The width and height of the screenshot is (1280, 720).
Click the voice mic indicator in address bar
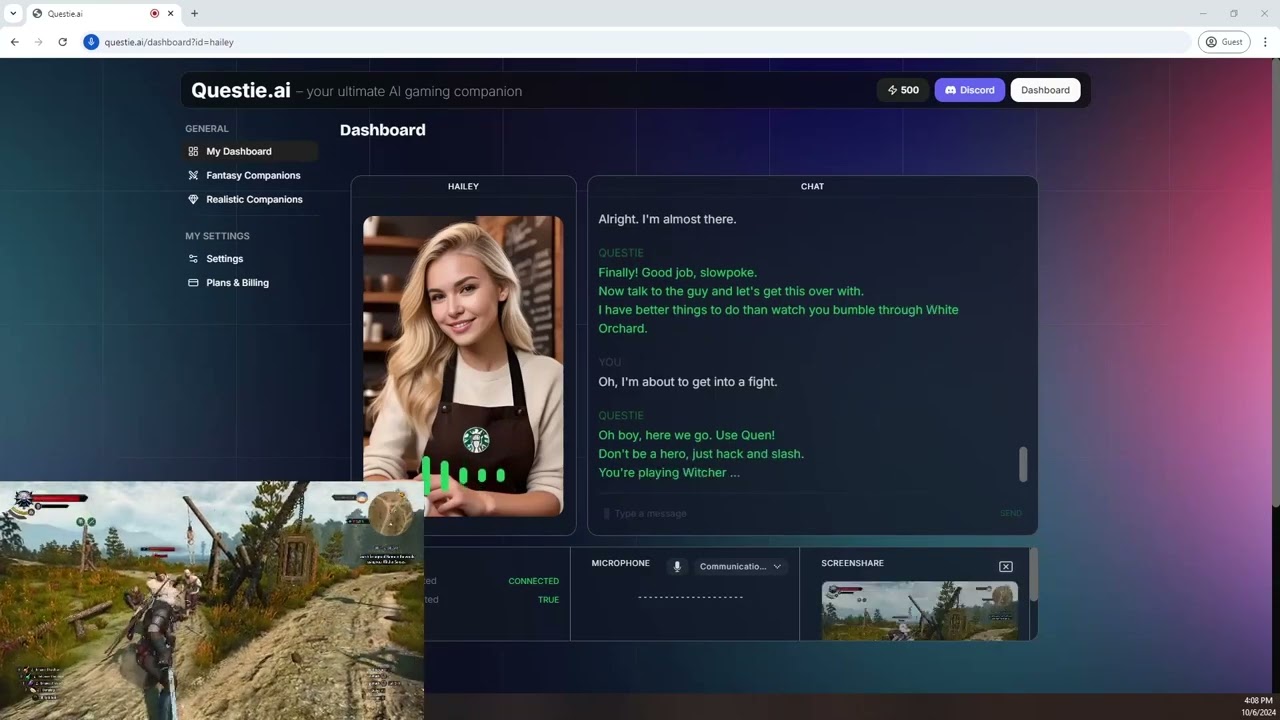(x=91, y=42)
